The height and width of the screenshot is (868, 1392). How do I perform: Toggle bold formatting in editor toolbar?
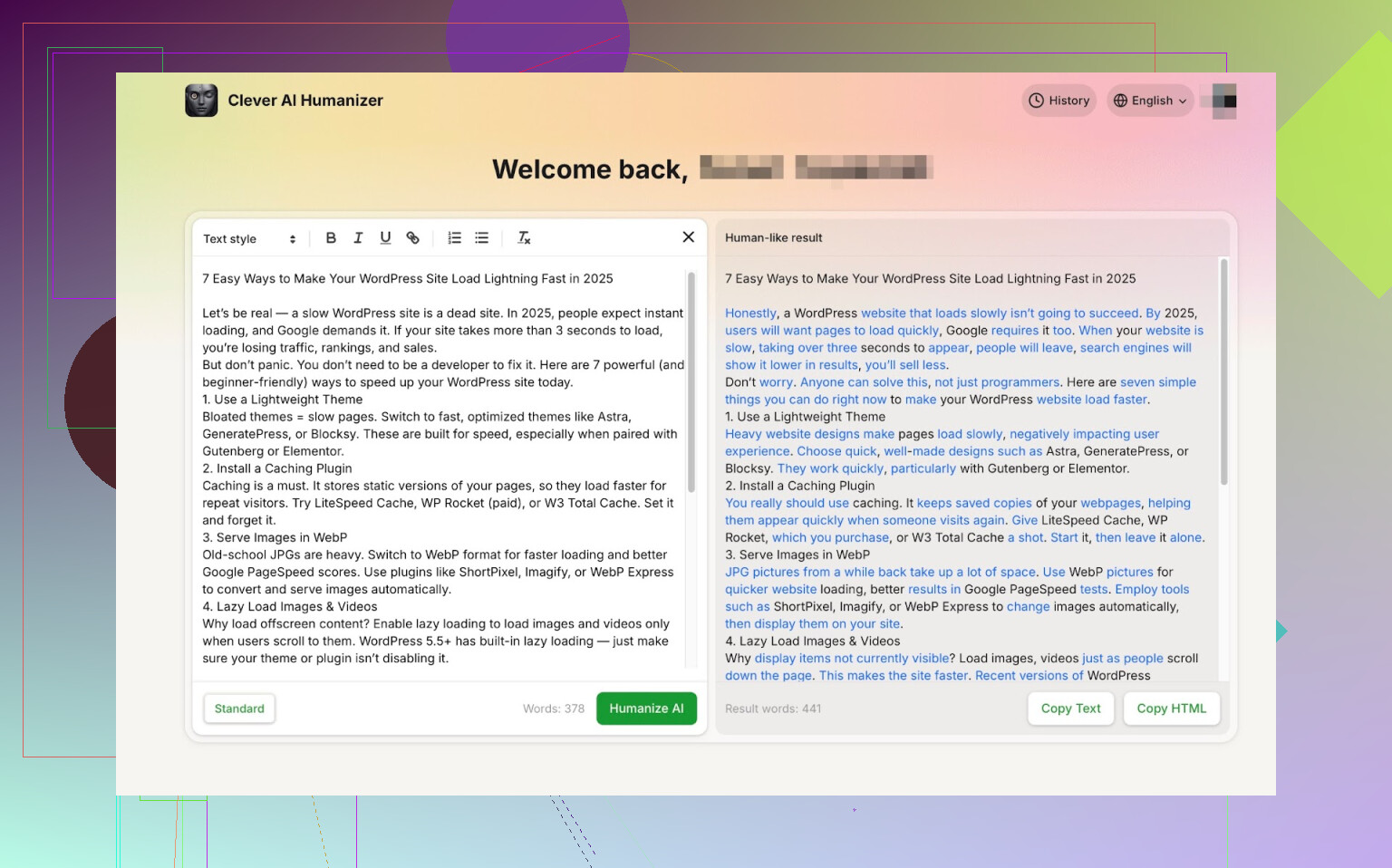pyautogui.click(x=331, y=237)
